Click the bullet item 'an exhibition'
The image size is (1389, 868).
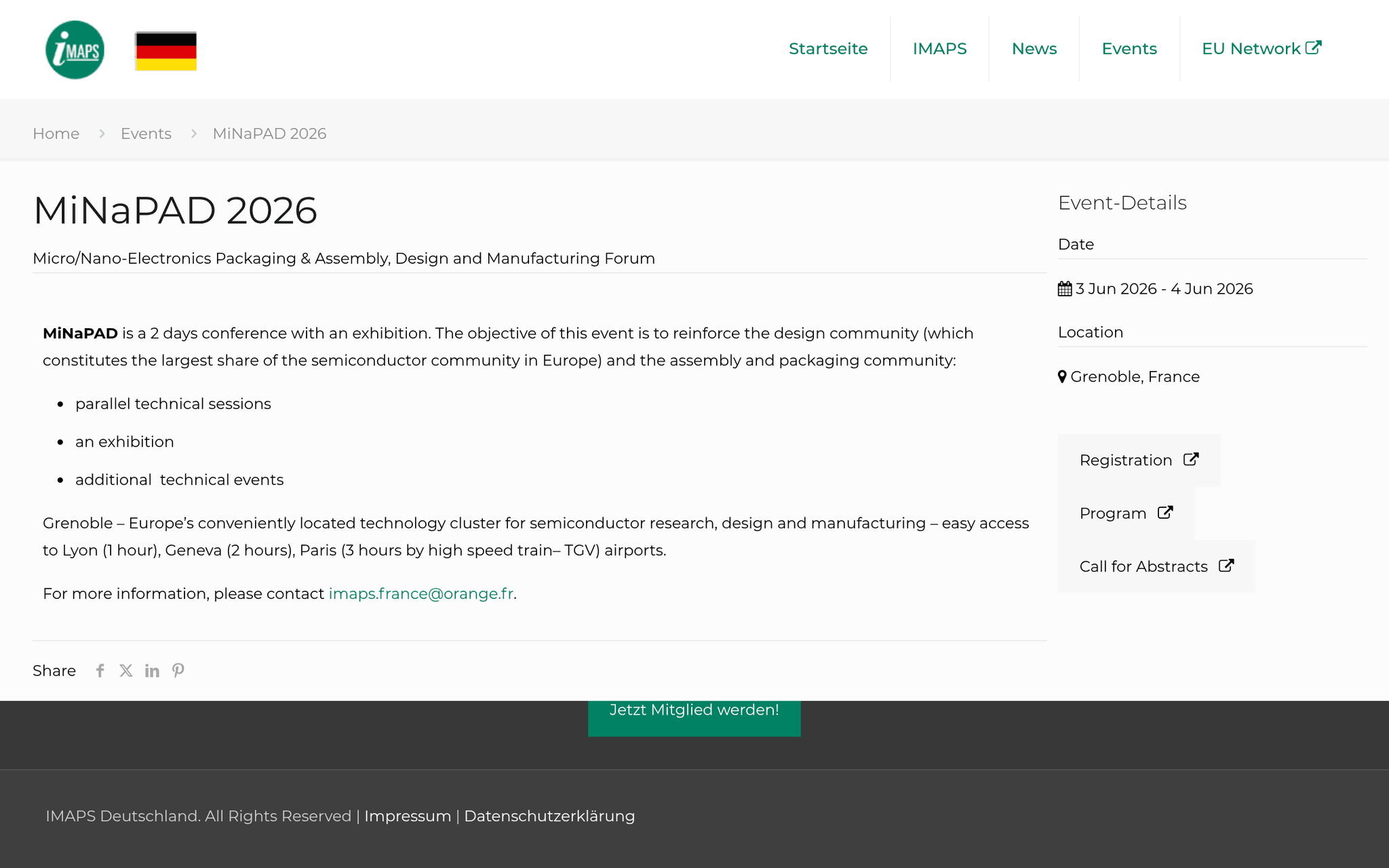coord(125,442)
